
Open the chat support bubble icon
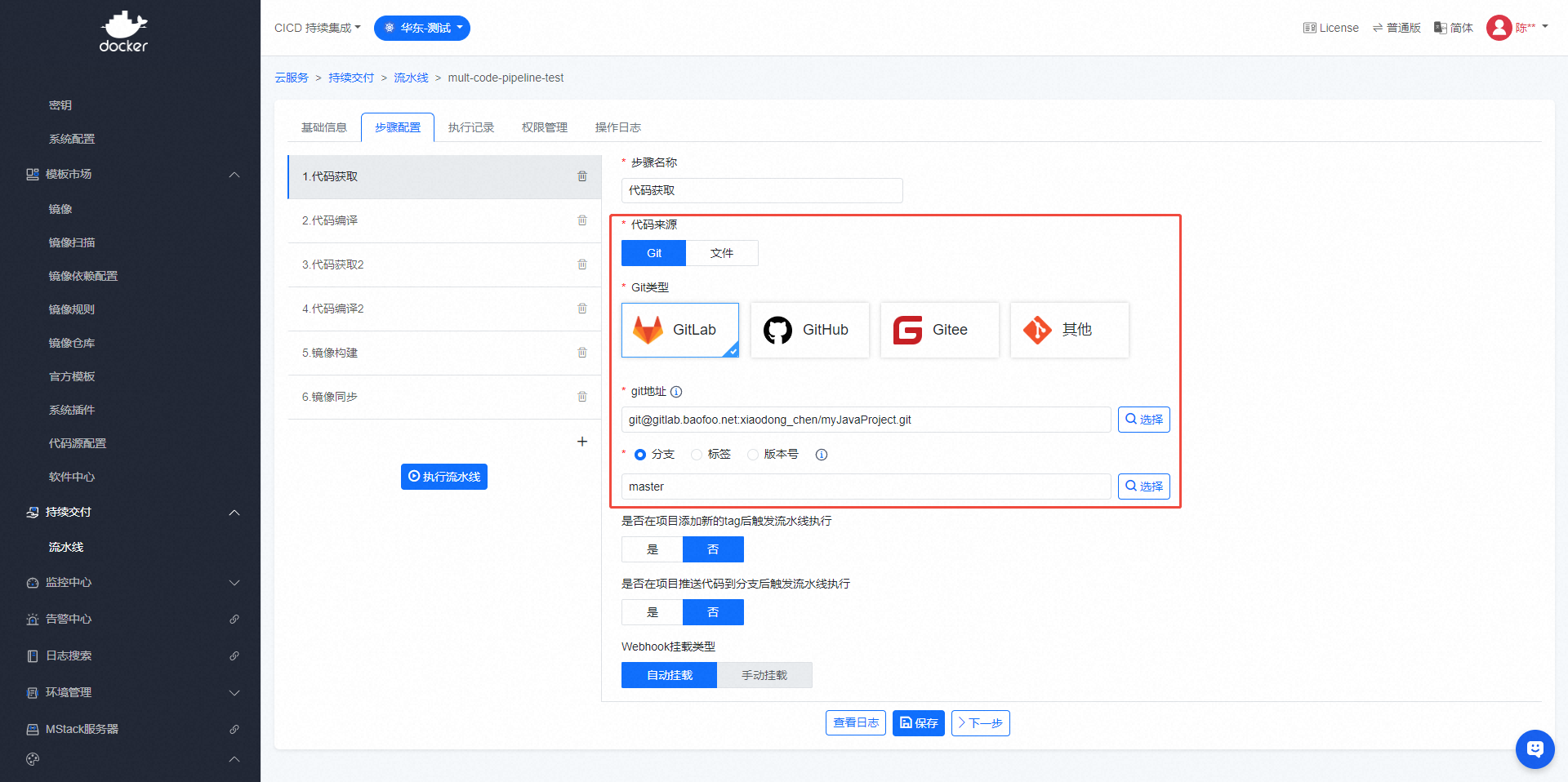click(x=1535, y=749)
